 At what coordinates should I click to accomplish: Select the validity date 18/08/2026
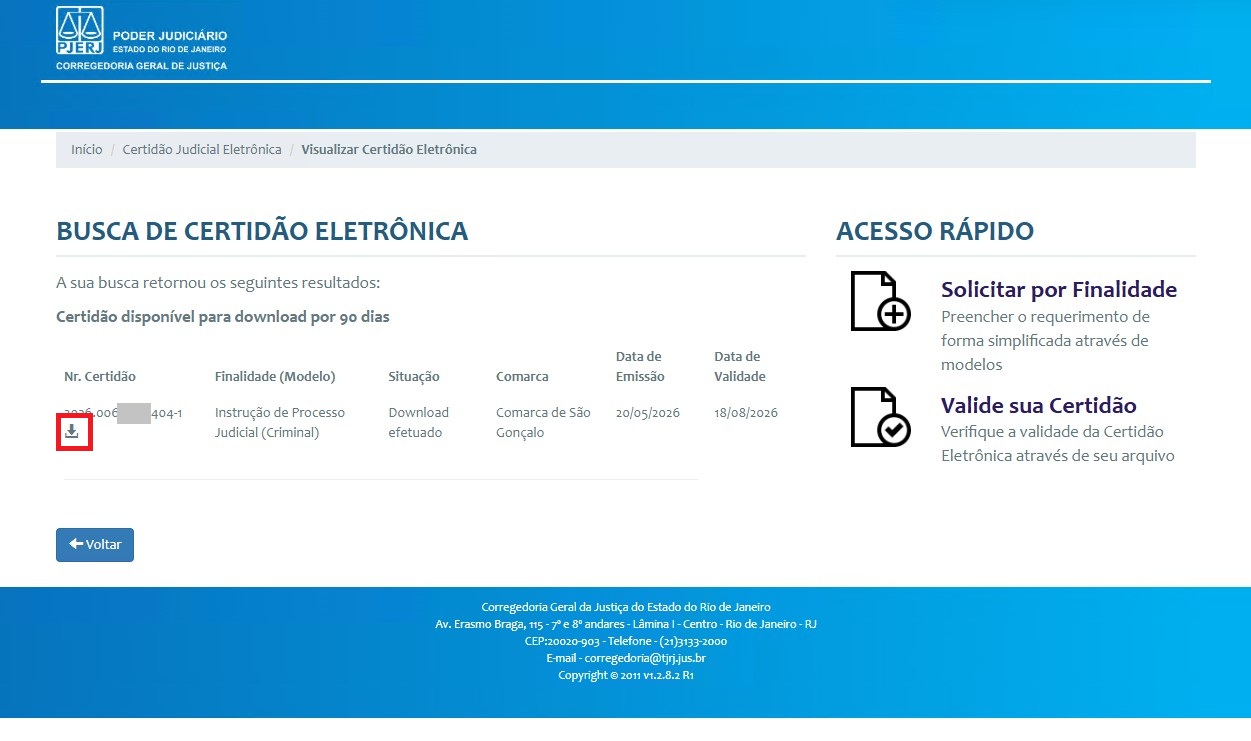[746, 413]
